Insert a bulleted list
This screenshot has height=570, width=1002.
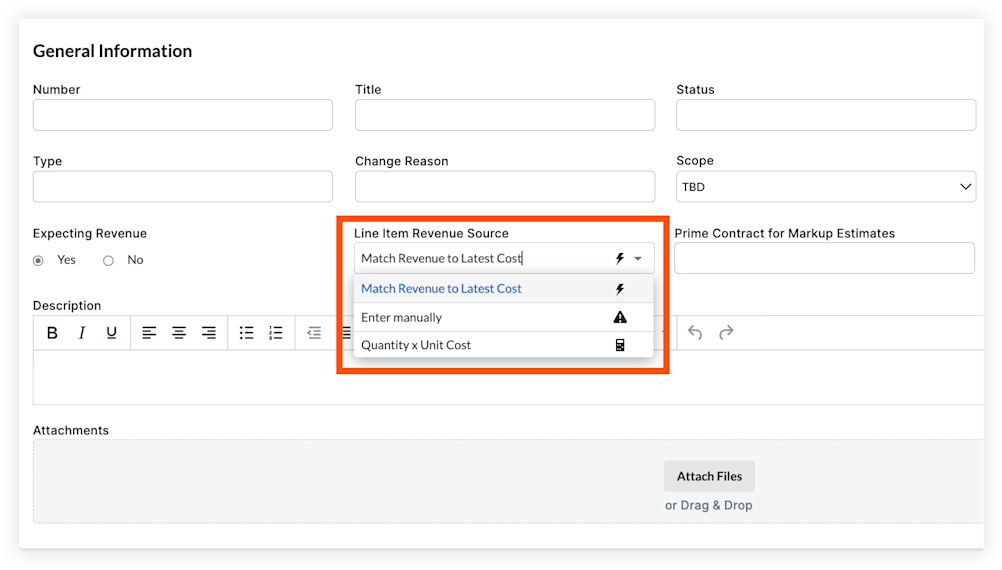(x=246, y=333)
